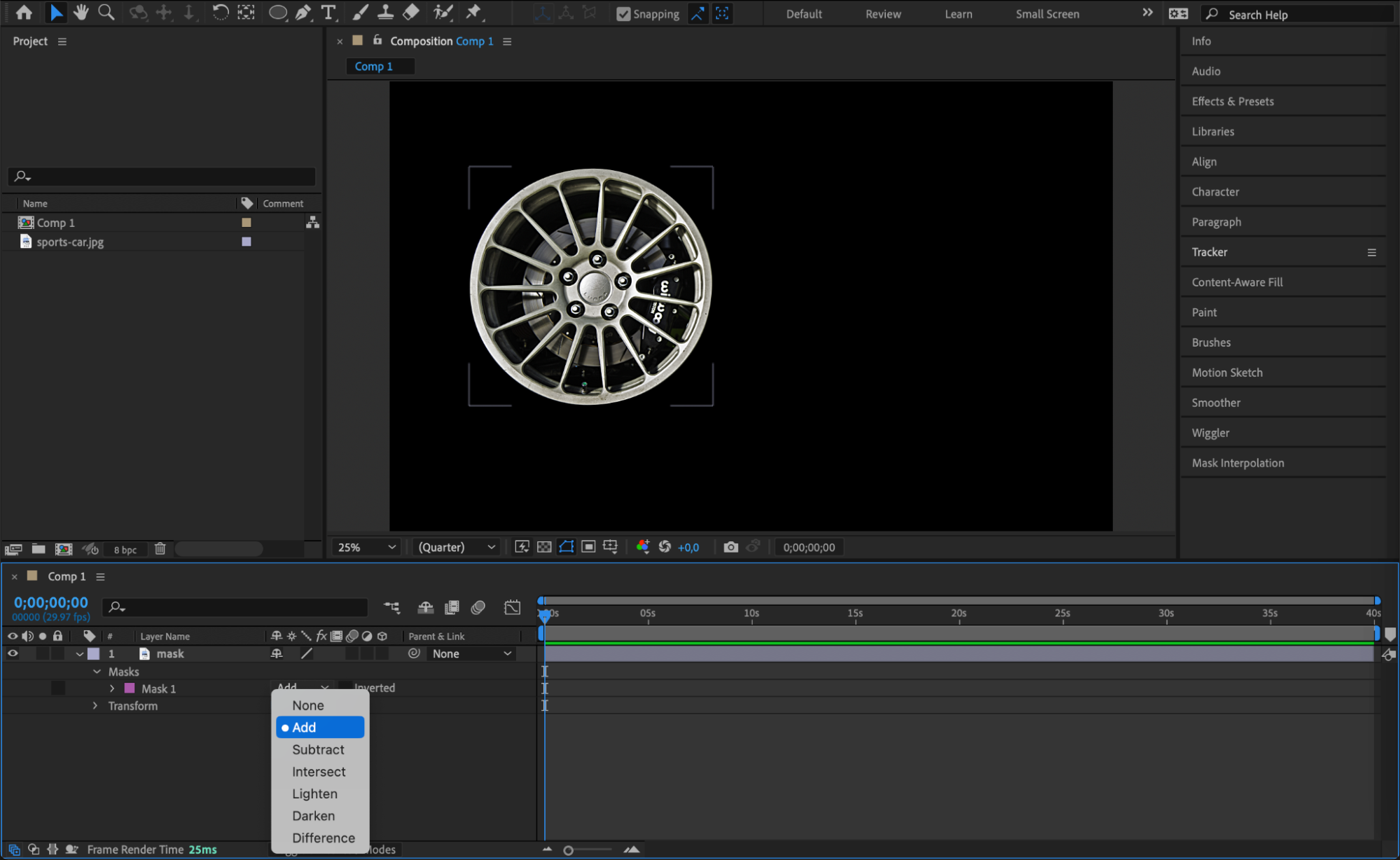Image resolution: width=1400 pixels, height=860 pixels.
Task: Open the Effects & Presets panel
Action: coord(1232,102)
